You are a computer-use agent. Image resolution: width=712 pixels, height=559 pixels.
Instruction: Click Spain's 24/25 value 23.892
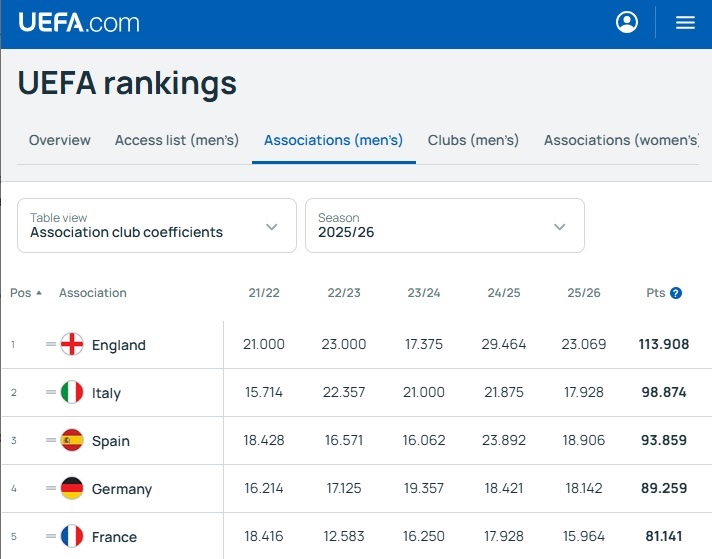pos(504,440)
